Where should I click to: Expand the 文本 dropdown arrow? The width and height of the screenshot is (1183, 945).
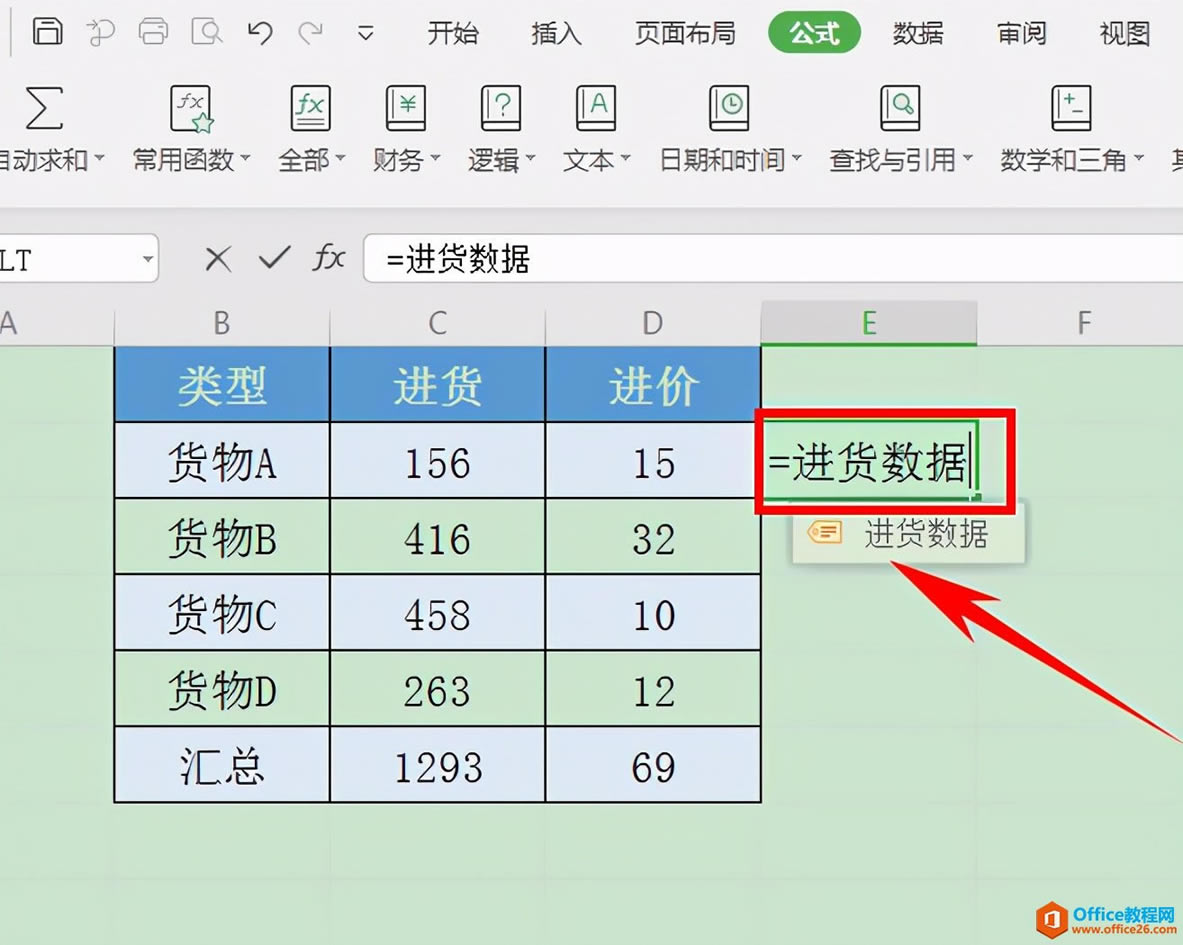625,159
